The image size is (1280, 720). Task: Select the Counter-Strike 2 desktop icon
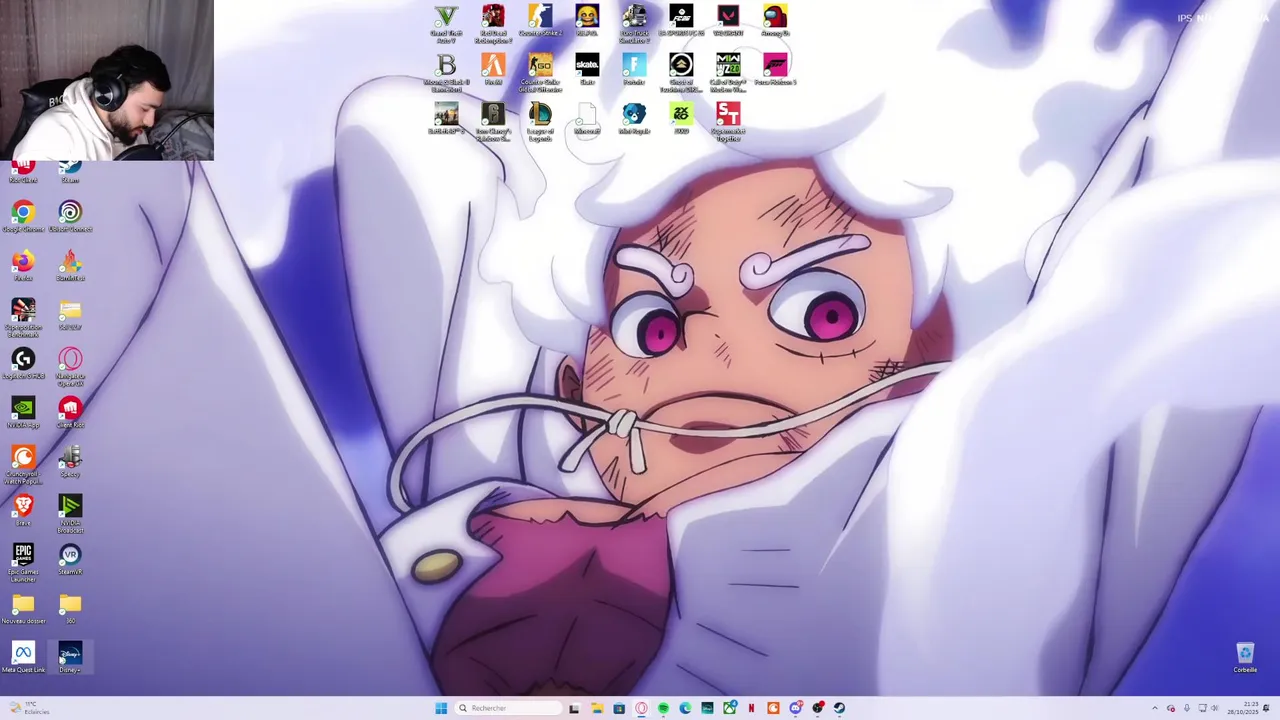click(x=540, y=22)
